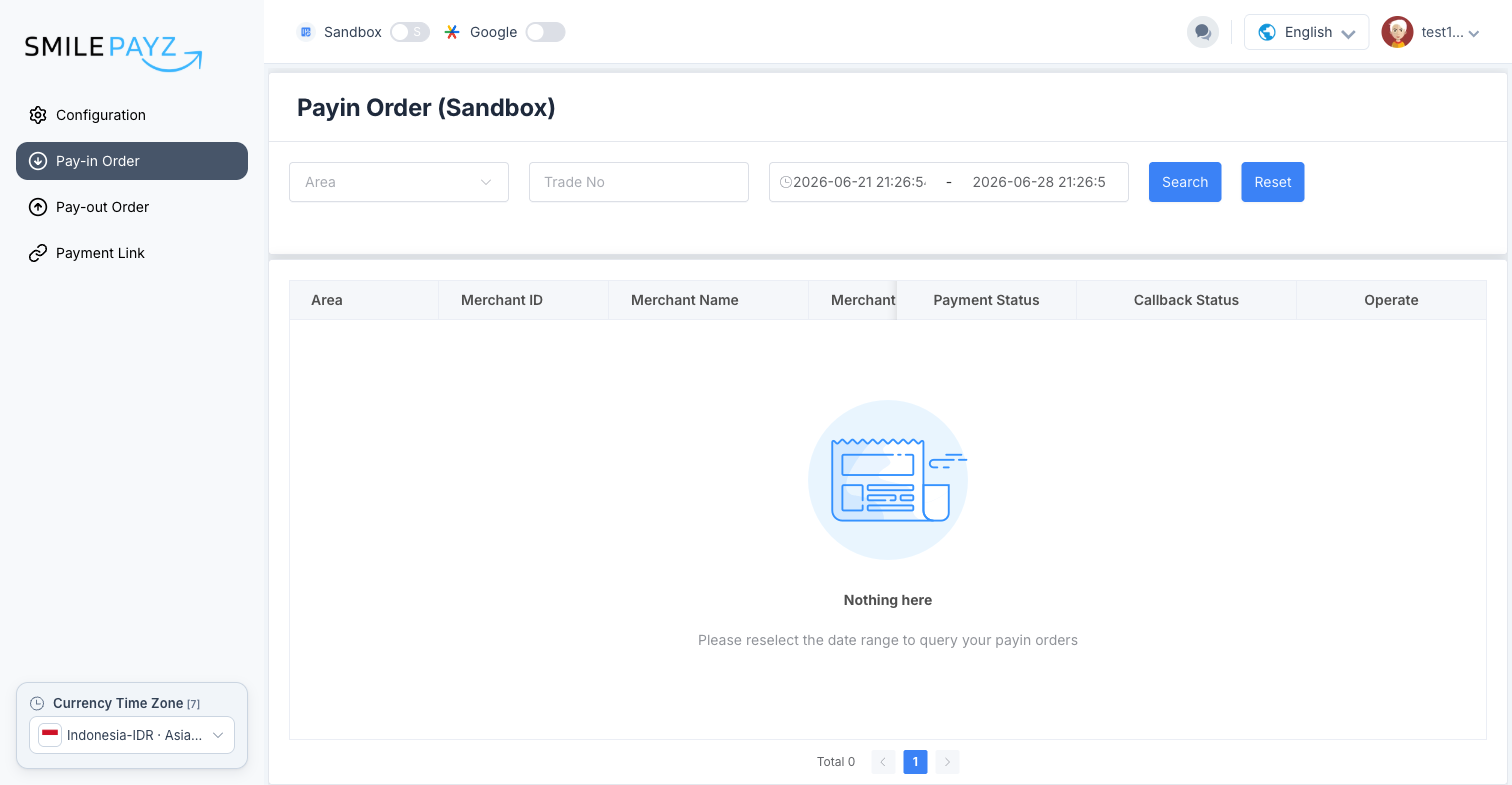
Task: Click the clock icon in date range
Action: [x=786, y=182]
